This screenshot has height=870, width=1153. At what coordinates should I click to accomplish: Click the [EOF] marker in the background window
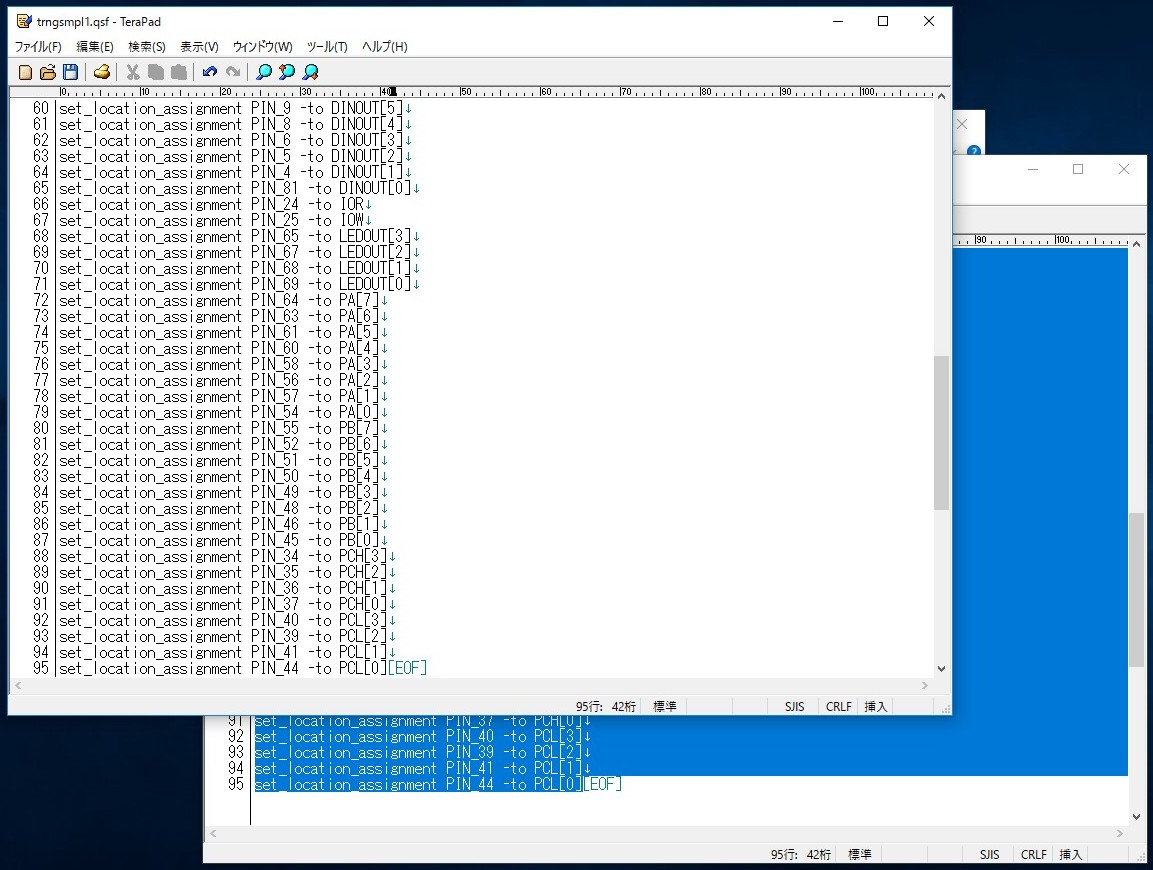point(602,785)
